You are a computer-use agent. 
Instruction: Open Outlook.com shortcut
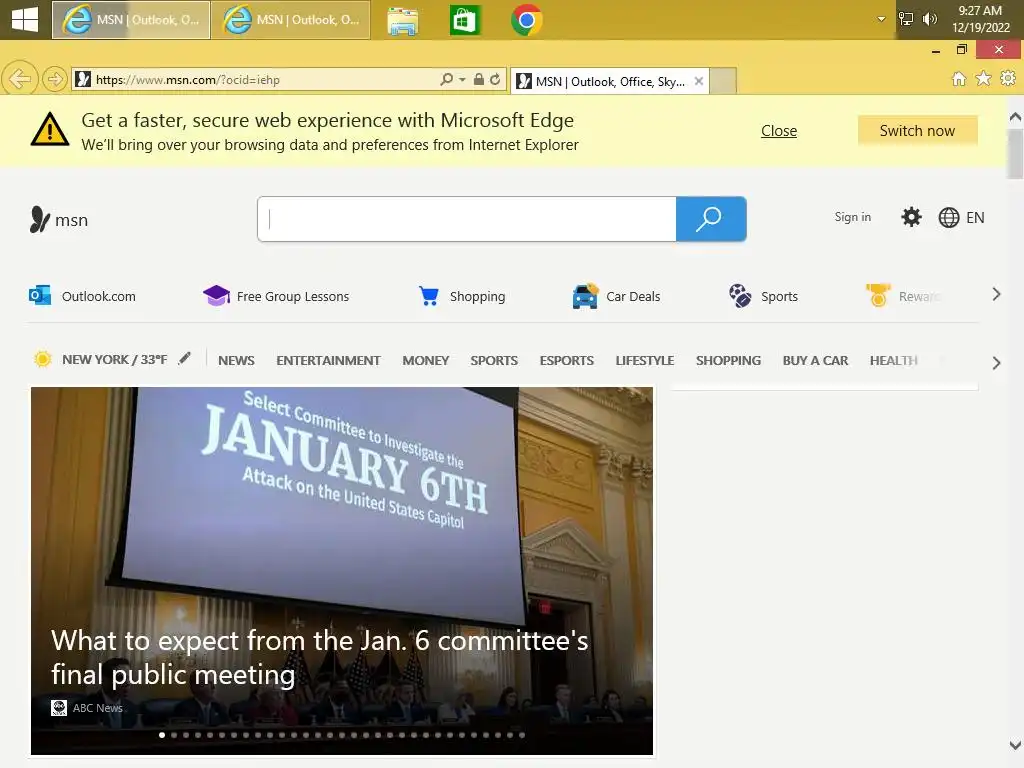(x=82, y=296)
